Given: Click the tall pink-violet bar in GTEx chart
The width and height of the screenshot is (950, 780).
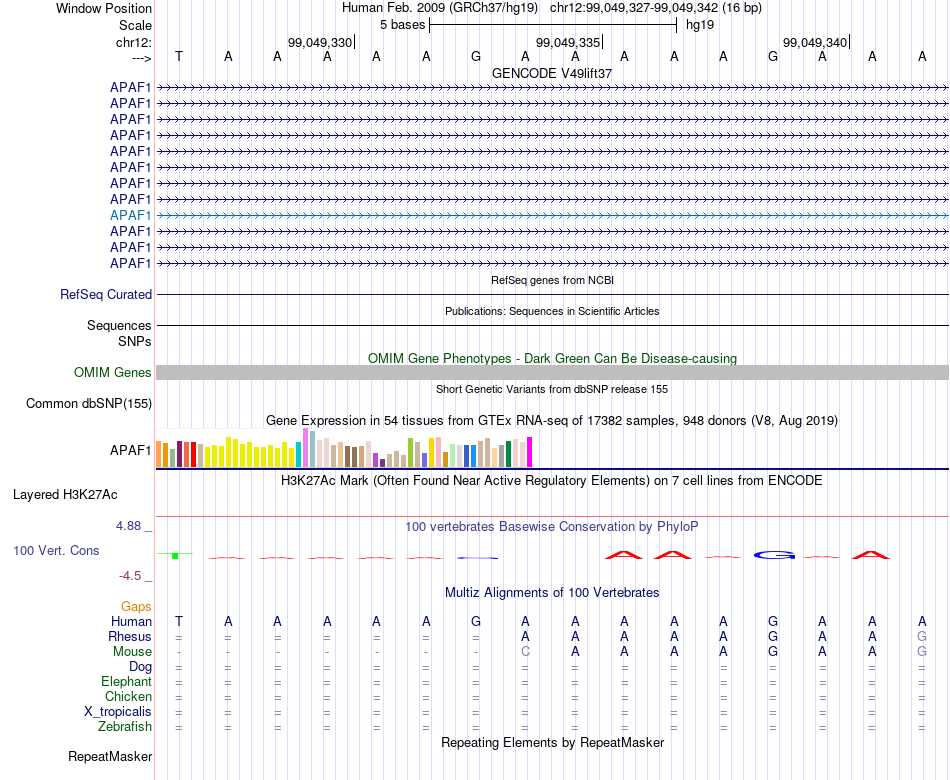Looking at the screenshot, I should tap(305, 448).
